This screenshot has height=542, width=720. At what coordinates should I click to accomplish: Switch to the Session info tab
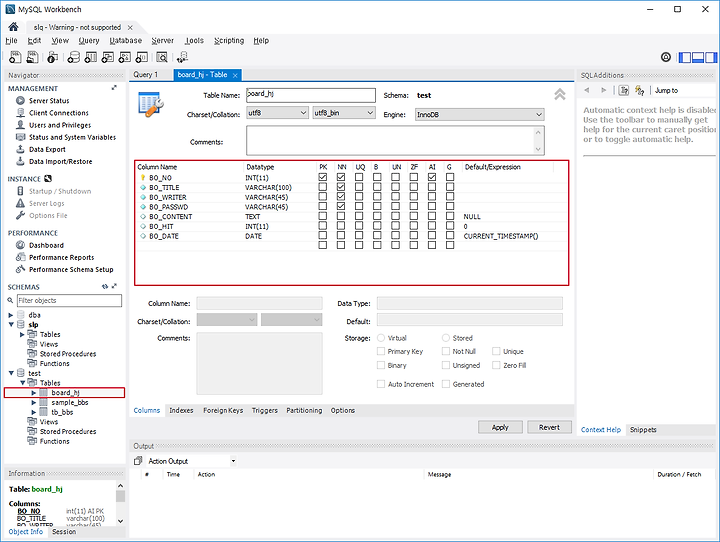64,531
